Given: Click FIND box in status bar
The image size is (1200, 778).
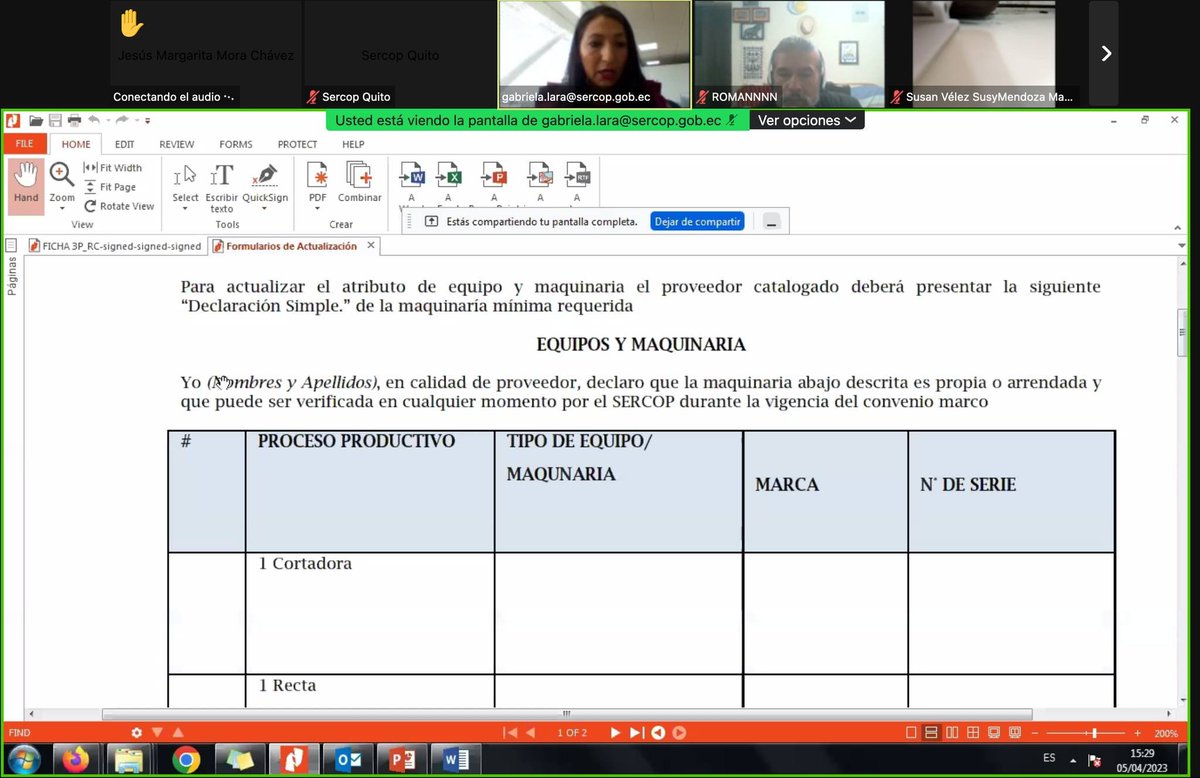Looking at the screenshot, I should point(65,733).
